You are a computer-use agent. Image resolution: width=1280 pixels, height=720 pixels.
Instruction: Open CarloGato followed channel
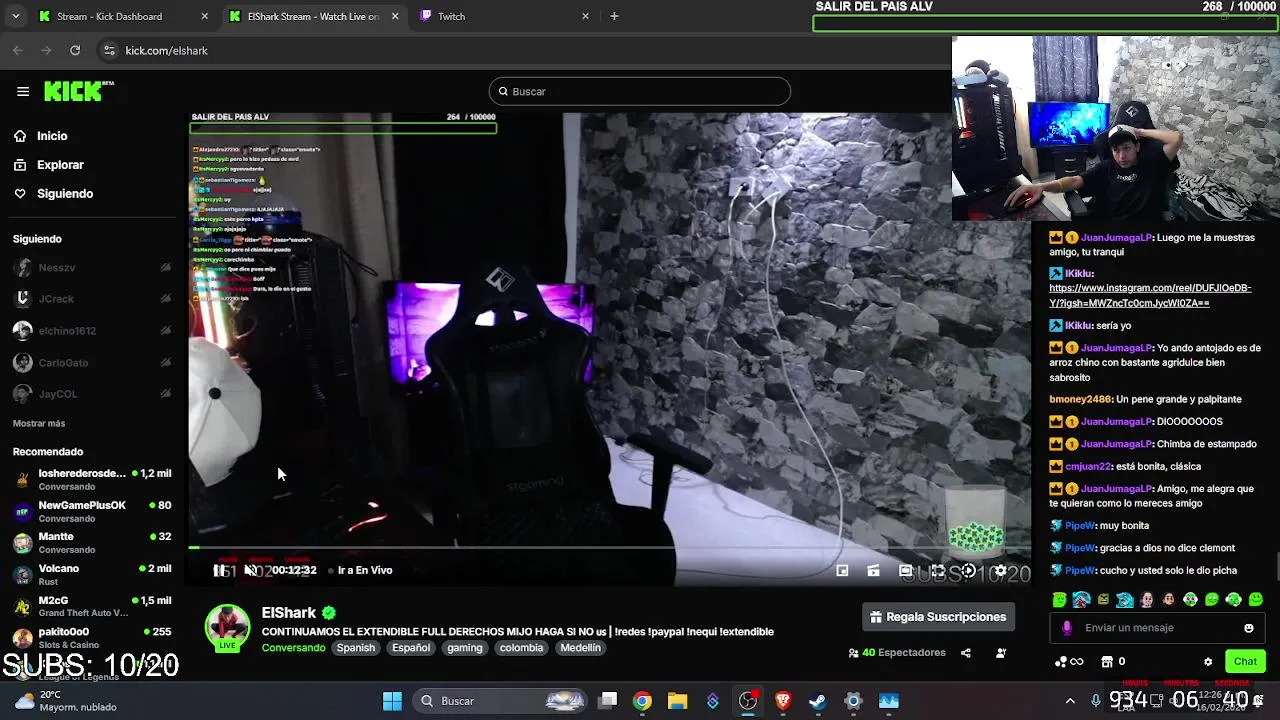pos(90,363)
